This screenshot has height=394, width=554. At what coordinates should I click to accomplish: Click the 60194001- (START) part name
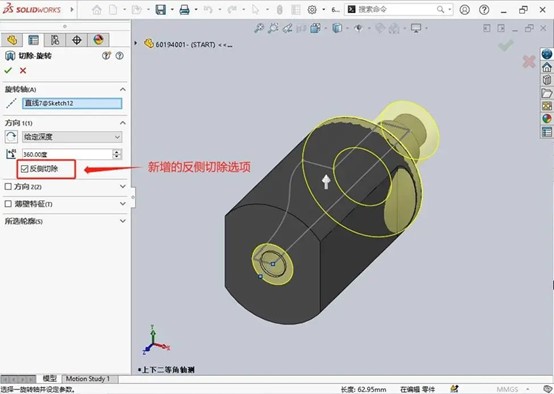pos(185,45)
